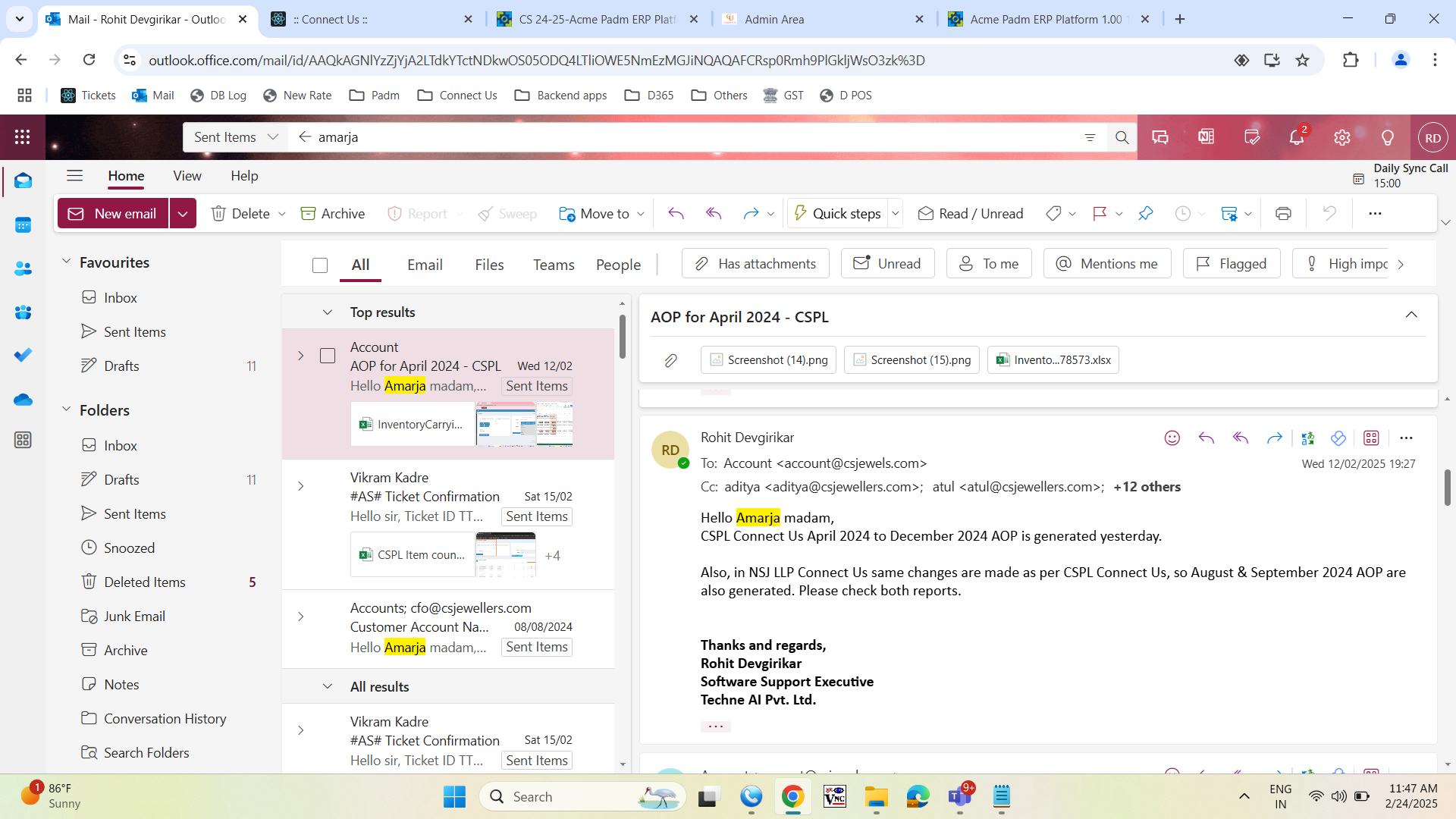Select the Teams results tab
1456x819 pixels.
554,265
